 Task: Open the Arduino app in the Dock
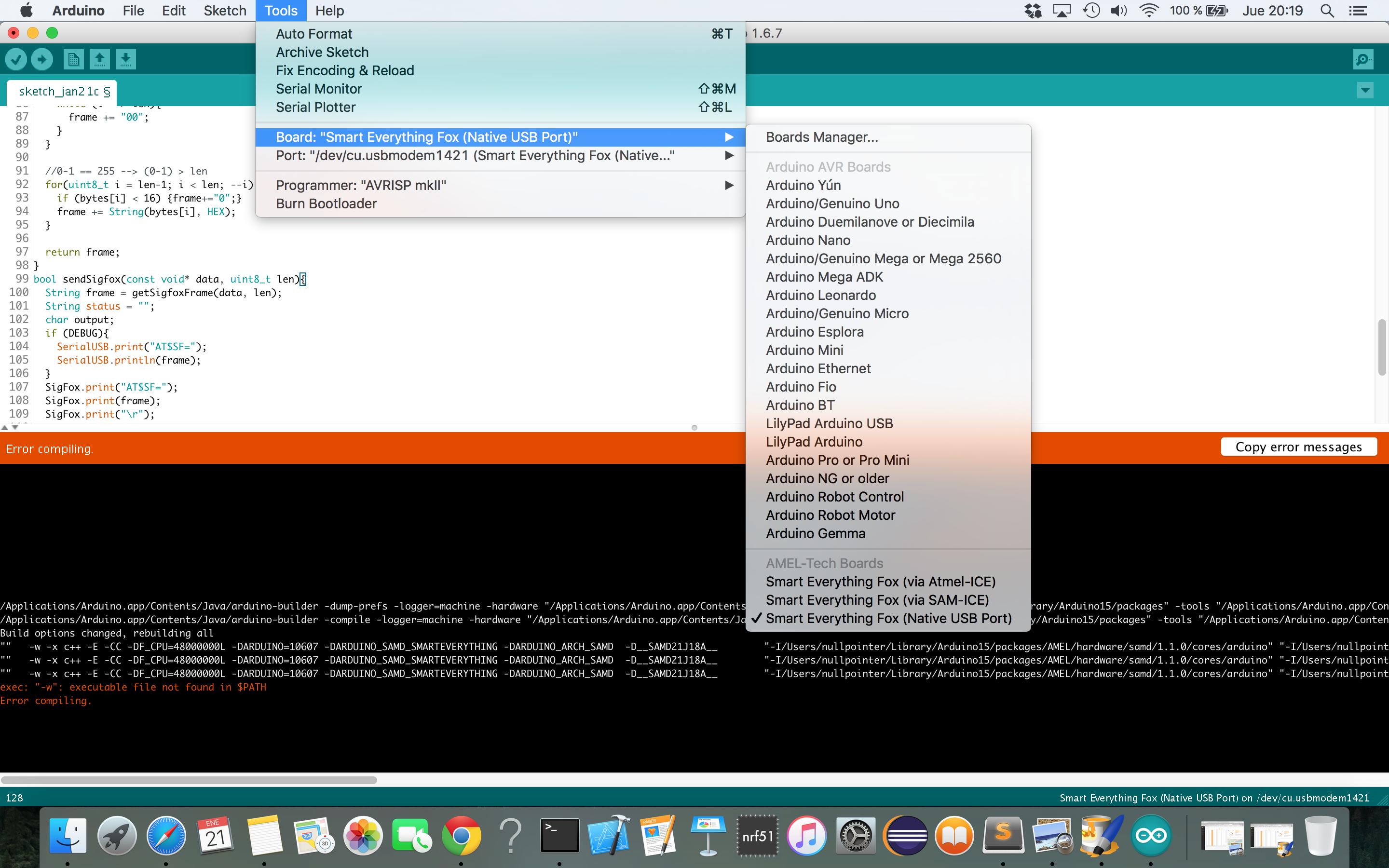[x=1150, y=835]
